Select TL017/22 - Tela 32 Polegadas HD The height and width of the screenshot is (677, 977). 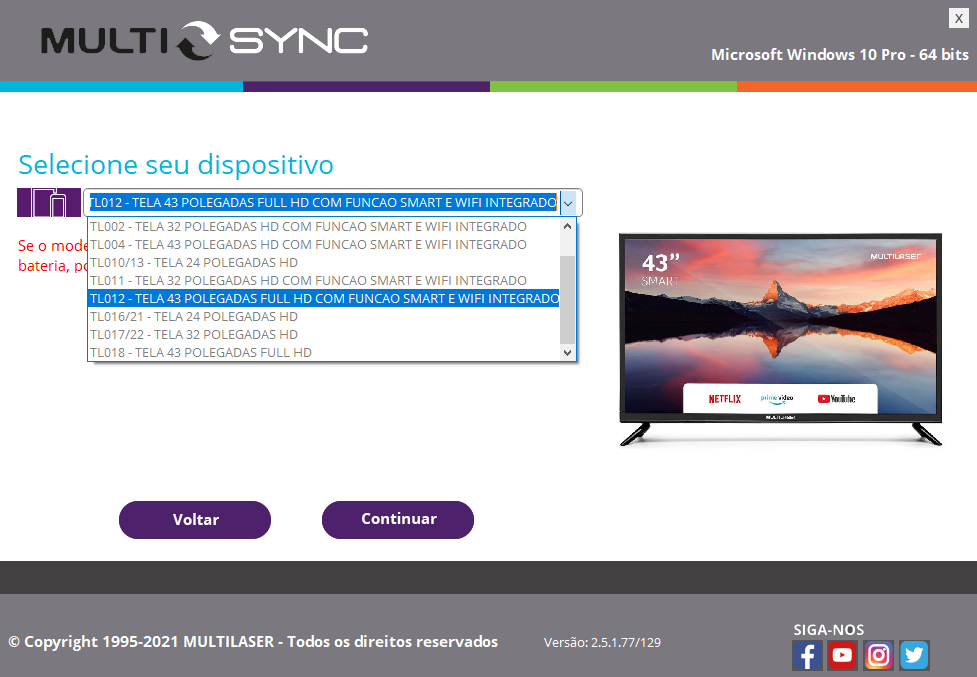324,335
